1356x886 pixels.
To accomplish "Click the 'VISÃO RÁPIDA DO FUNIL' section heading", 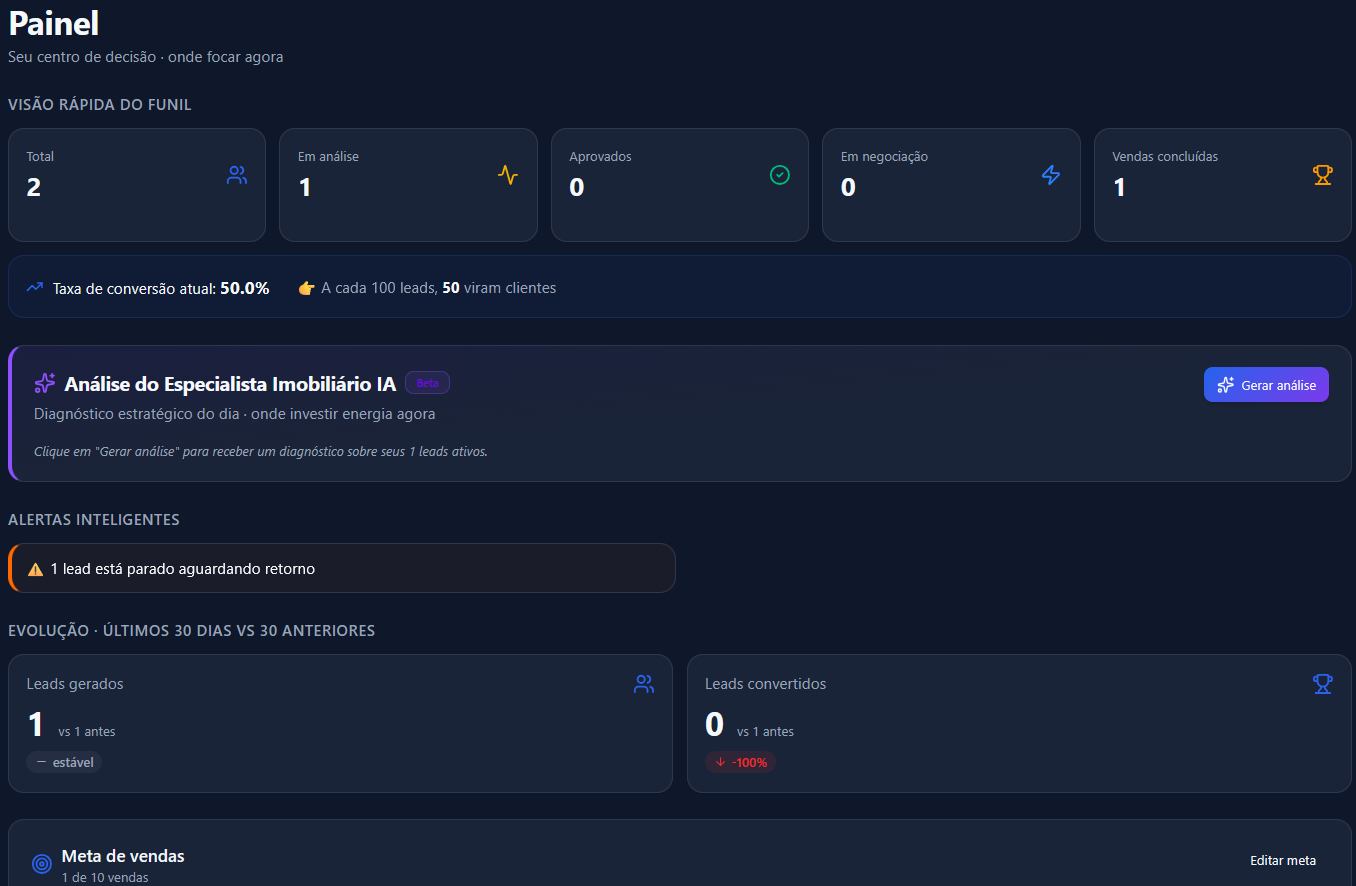I will [x=100, y=105].
